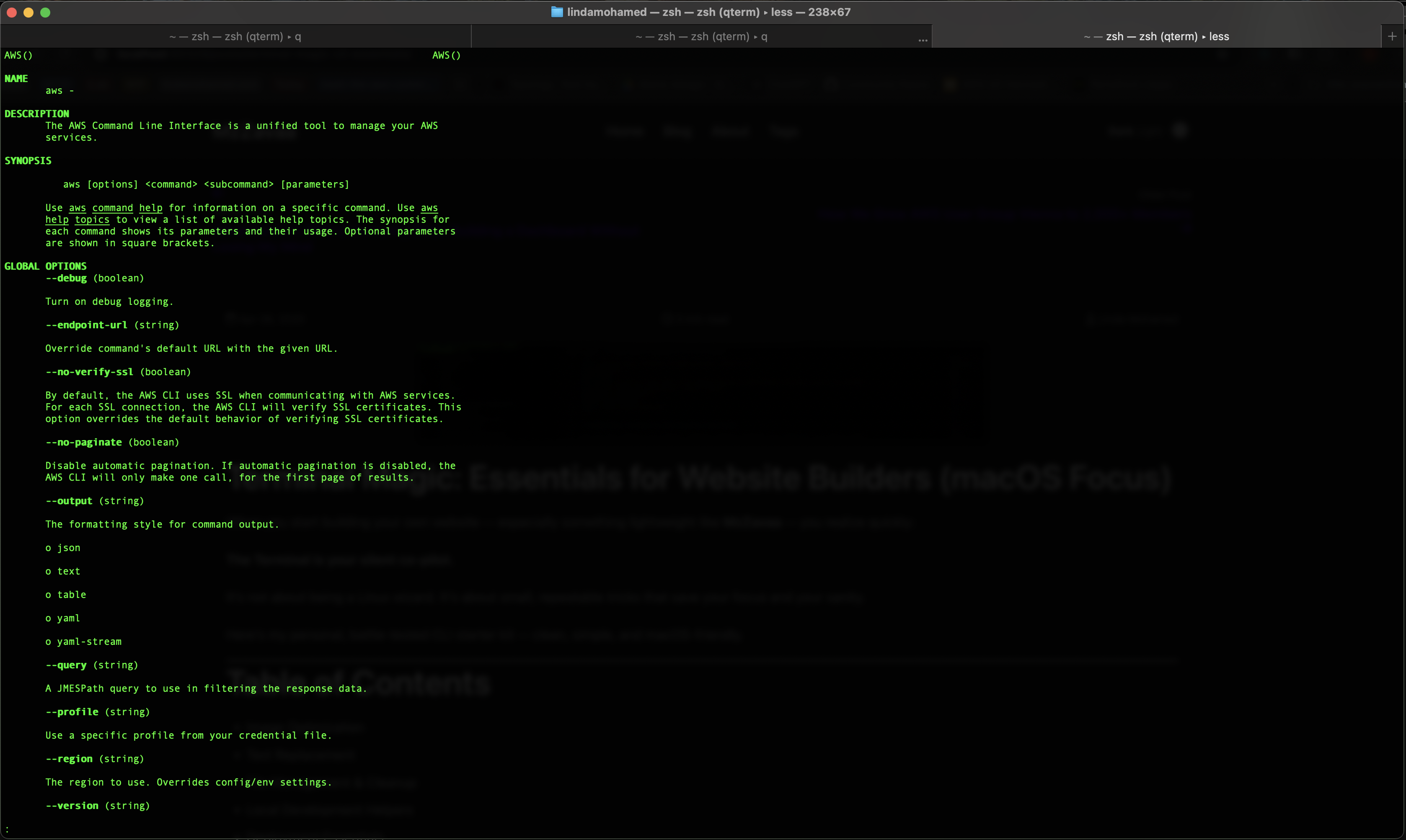Click the 'o table' output format line

[x=66, y=595]
